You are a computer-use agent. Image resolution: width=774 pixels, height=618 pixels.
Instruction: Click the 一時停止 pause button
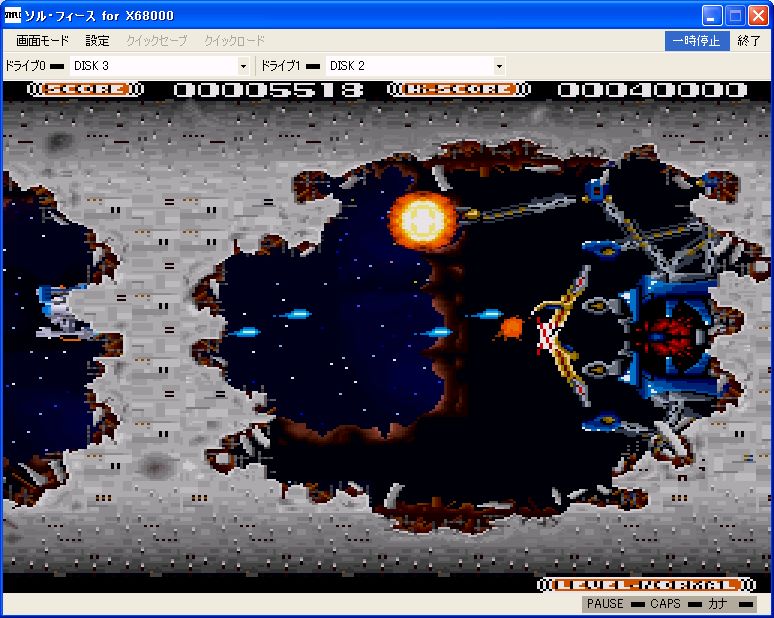click(697, 40)
